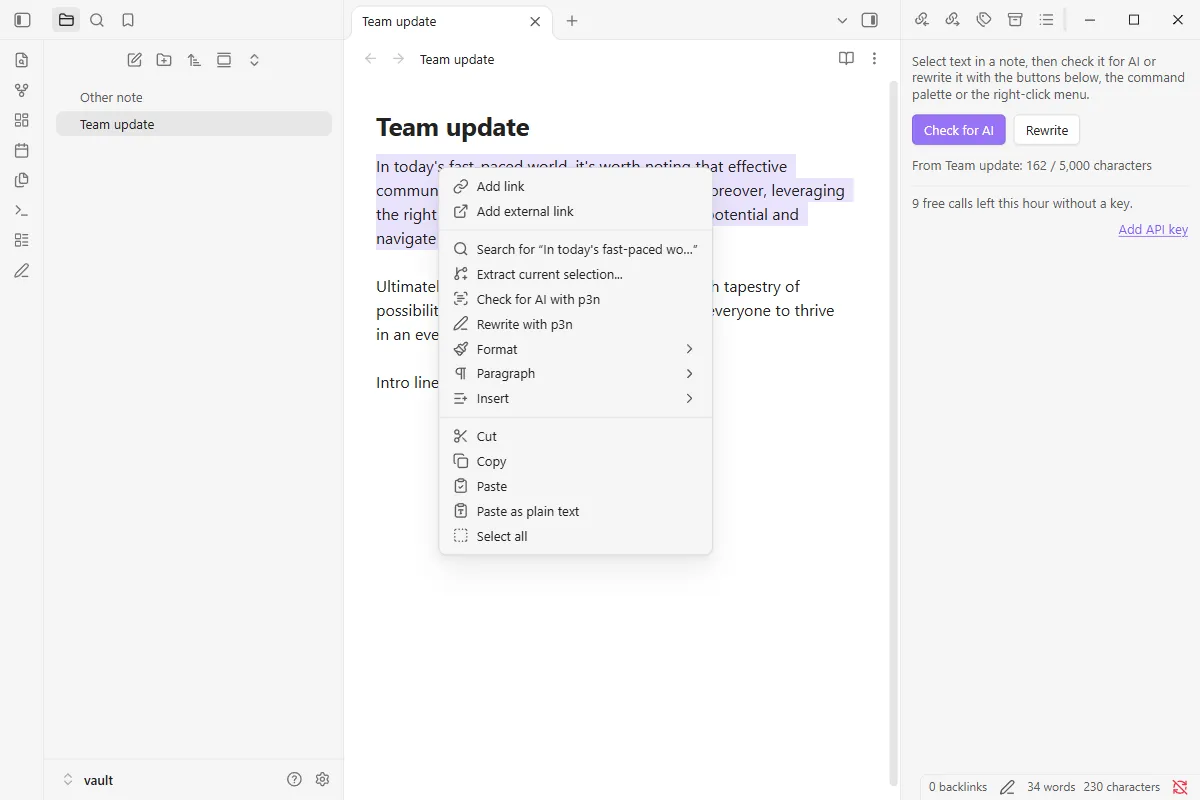Viewport: 1200px width, 800px height.
Task: Open more options three-dot menu
Action: [x=875, y=59]
